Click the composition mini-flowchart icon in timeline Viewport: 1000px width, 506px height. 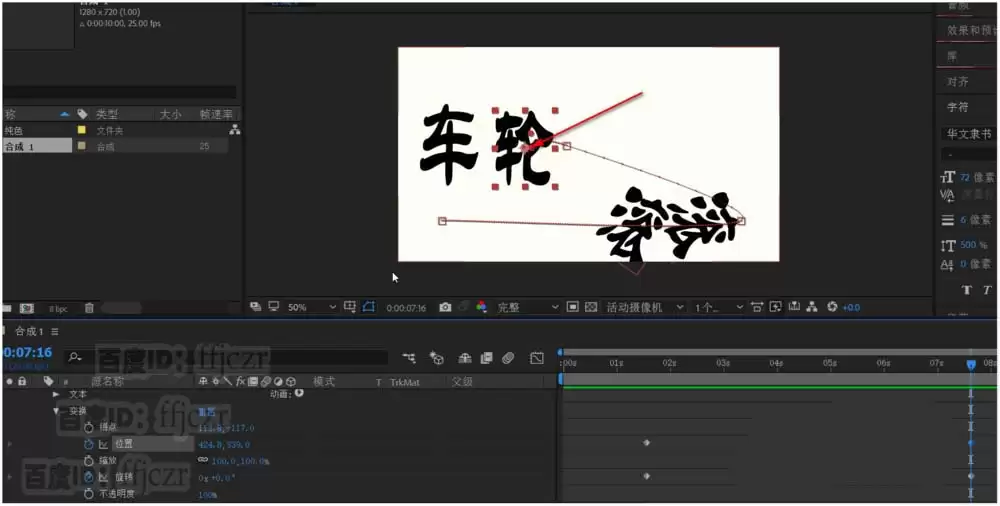coord(409,358)
